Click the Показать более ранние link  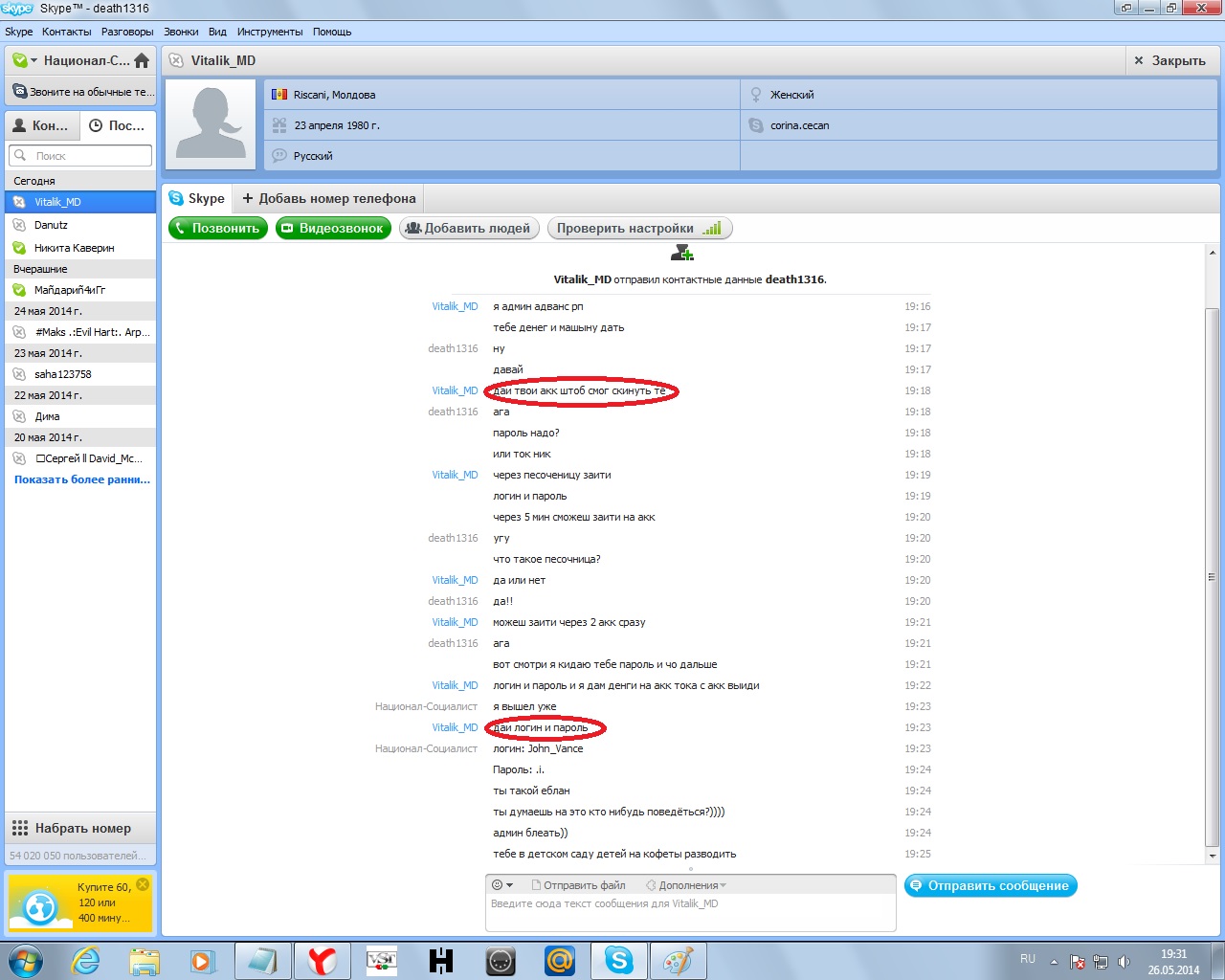pyautogui.click(x=82, y=479)
